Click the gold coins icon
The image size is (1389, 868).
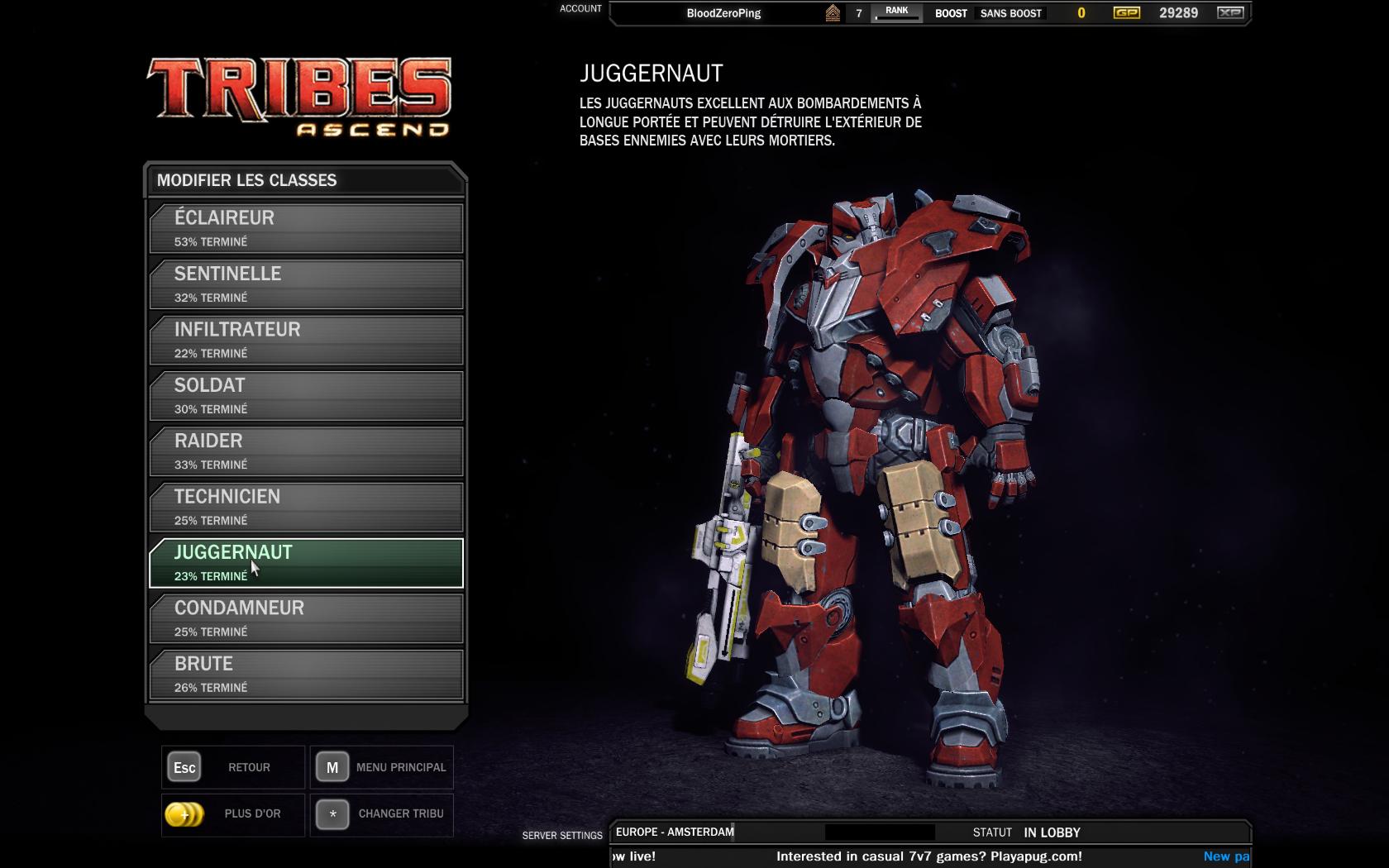[184, 814]
